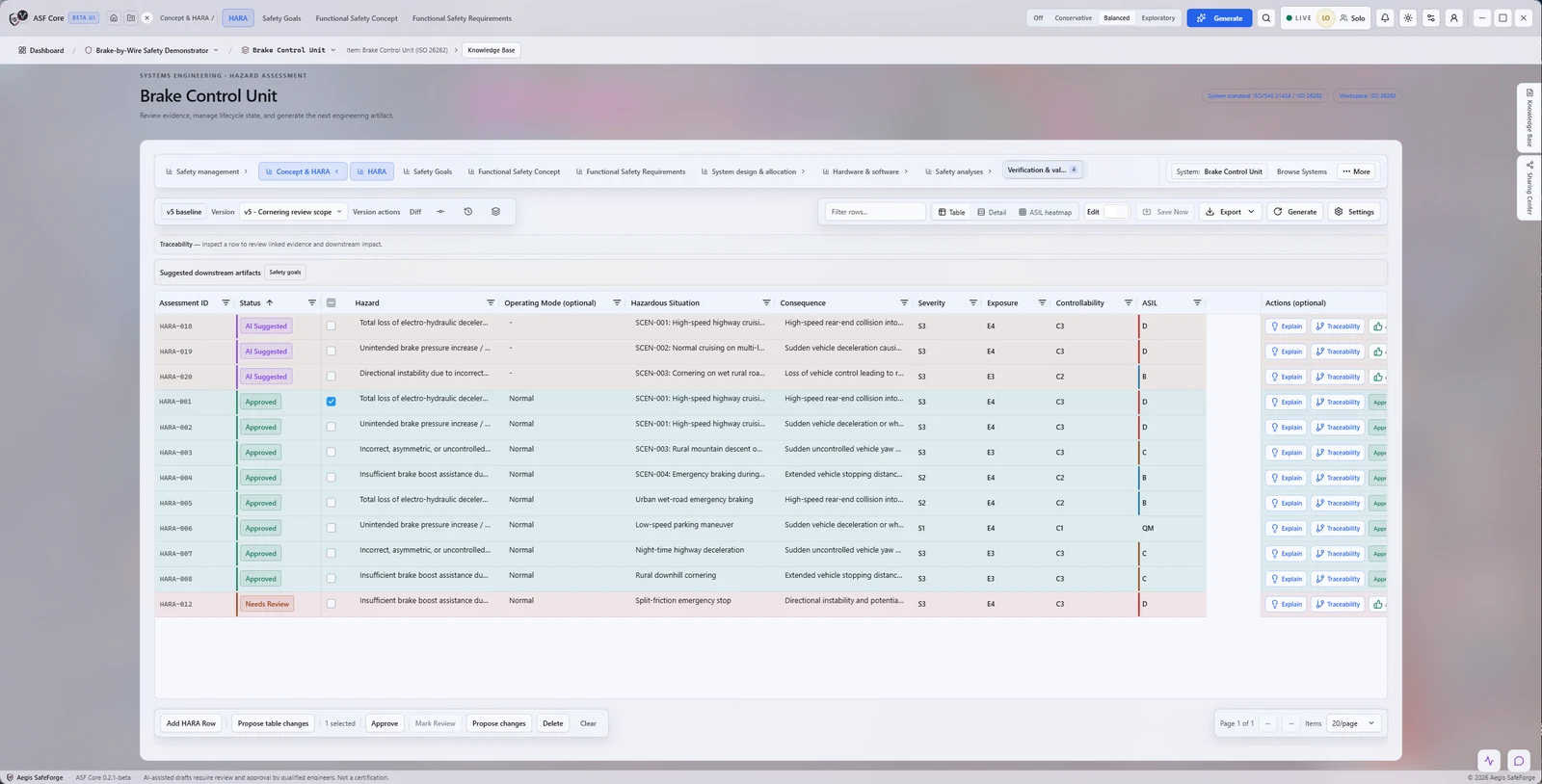1542x784 pixels.
Task: Sort by the Status column header
Action: 251,302
